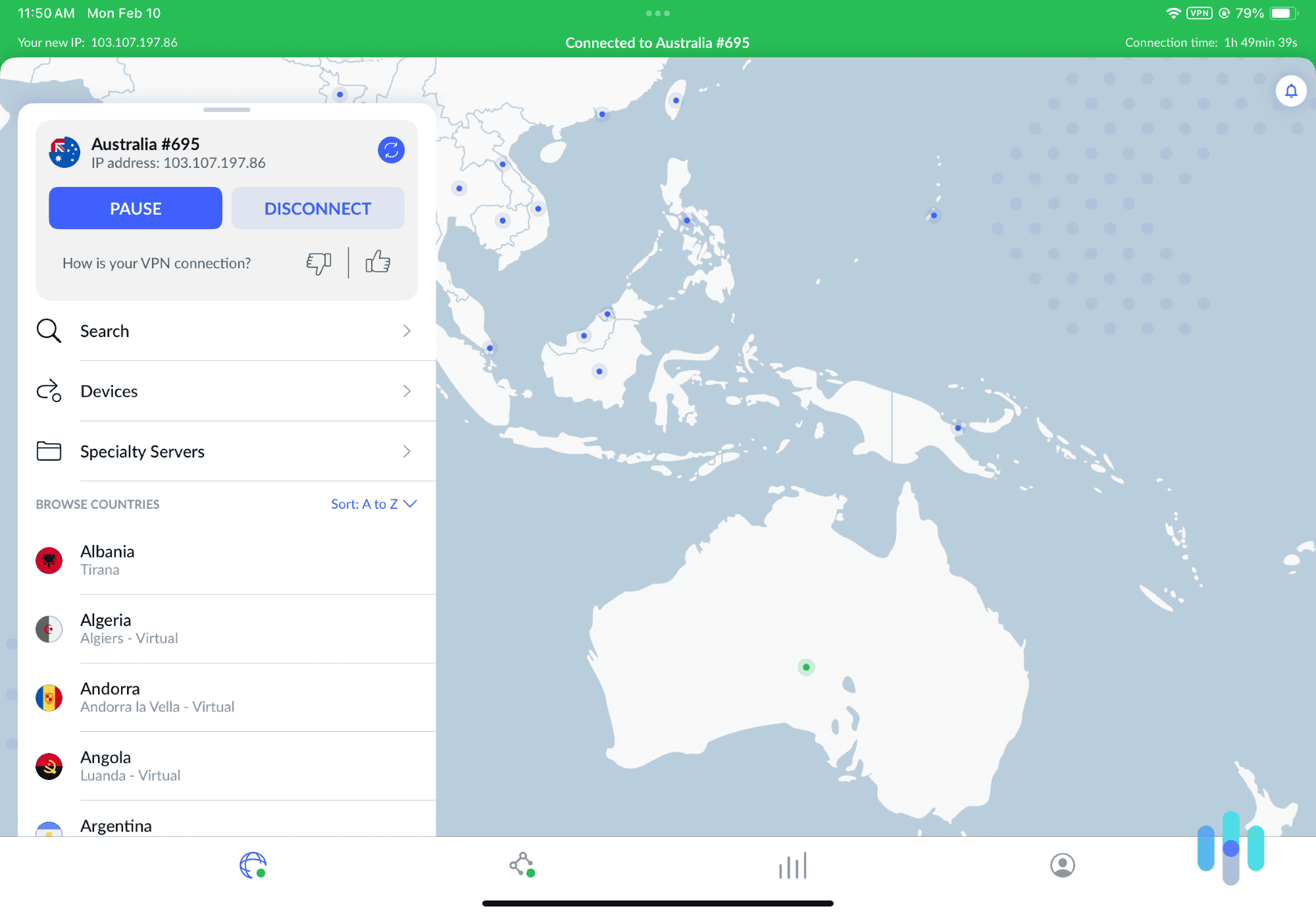Open the globe VPN tab
Image resolution: width=1316 pixels, height=915 pixels.
coord(253,865)
